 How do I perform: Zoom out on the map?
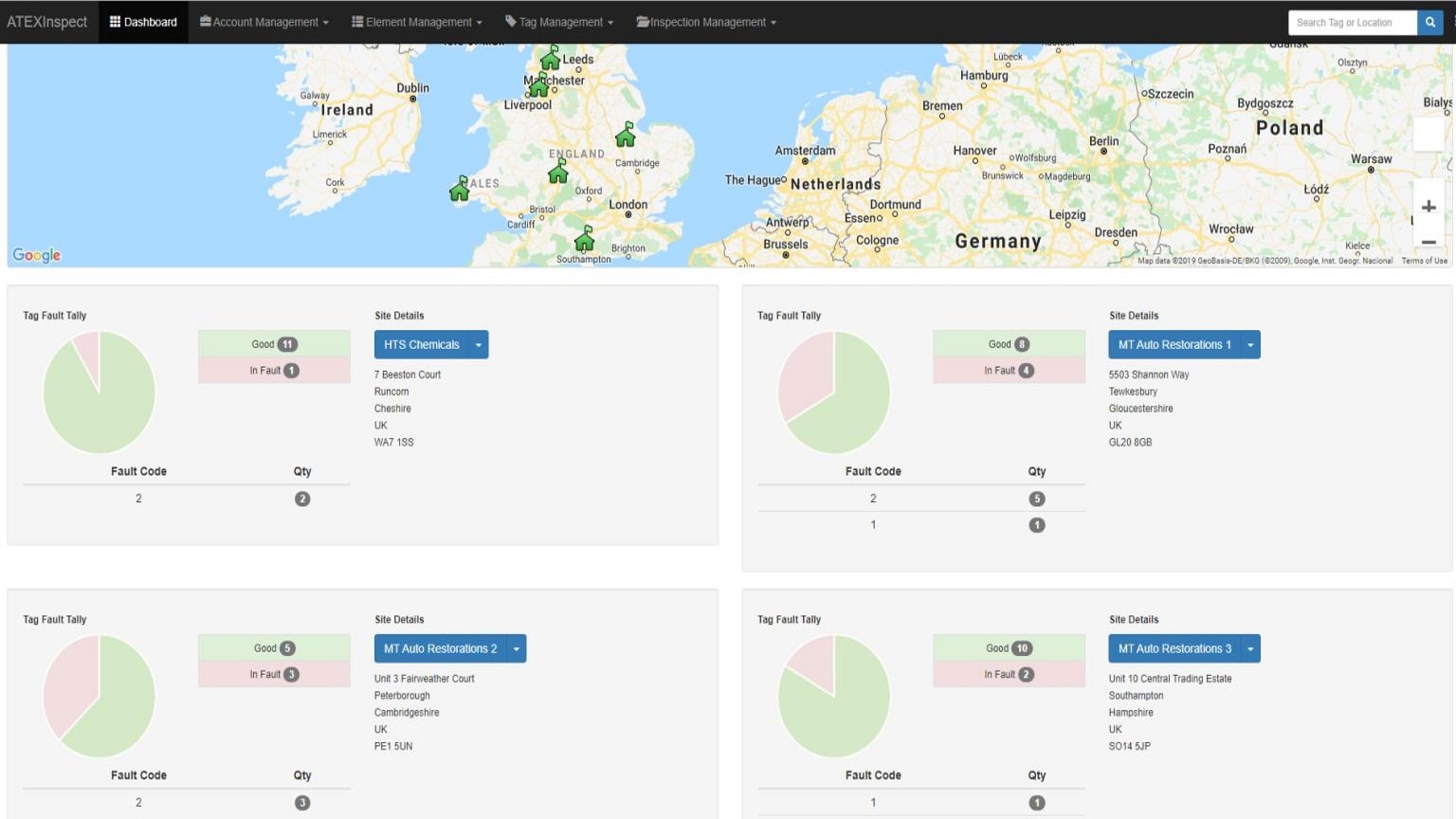click(1428, 242)
